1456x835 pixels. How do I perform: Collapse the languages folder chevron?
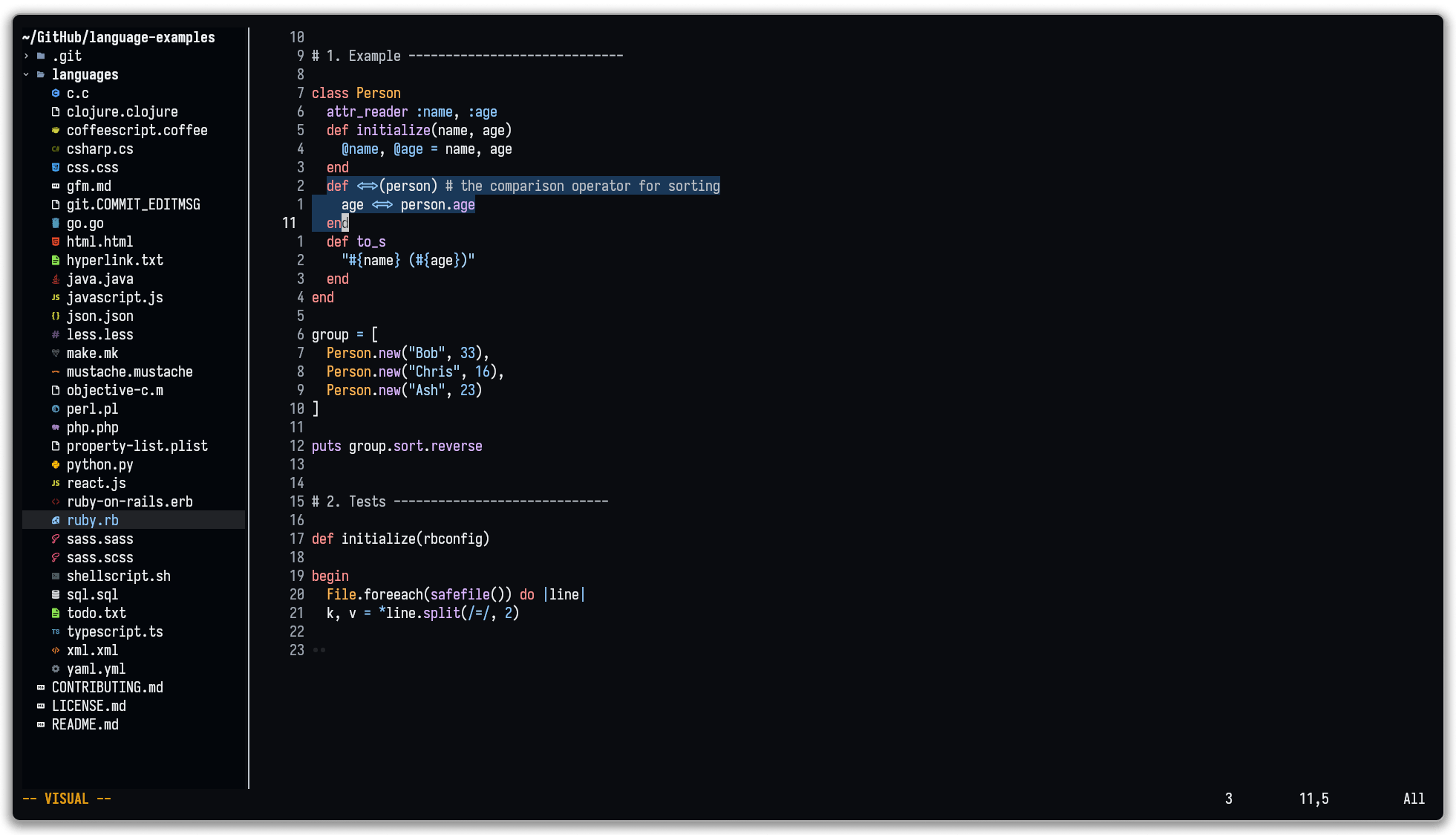26,75
